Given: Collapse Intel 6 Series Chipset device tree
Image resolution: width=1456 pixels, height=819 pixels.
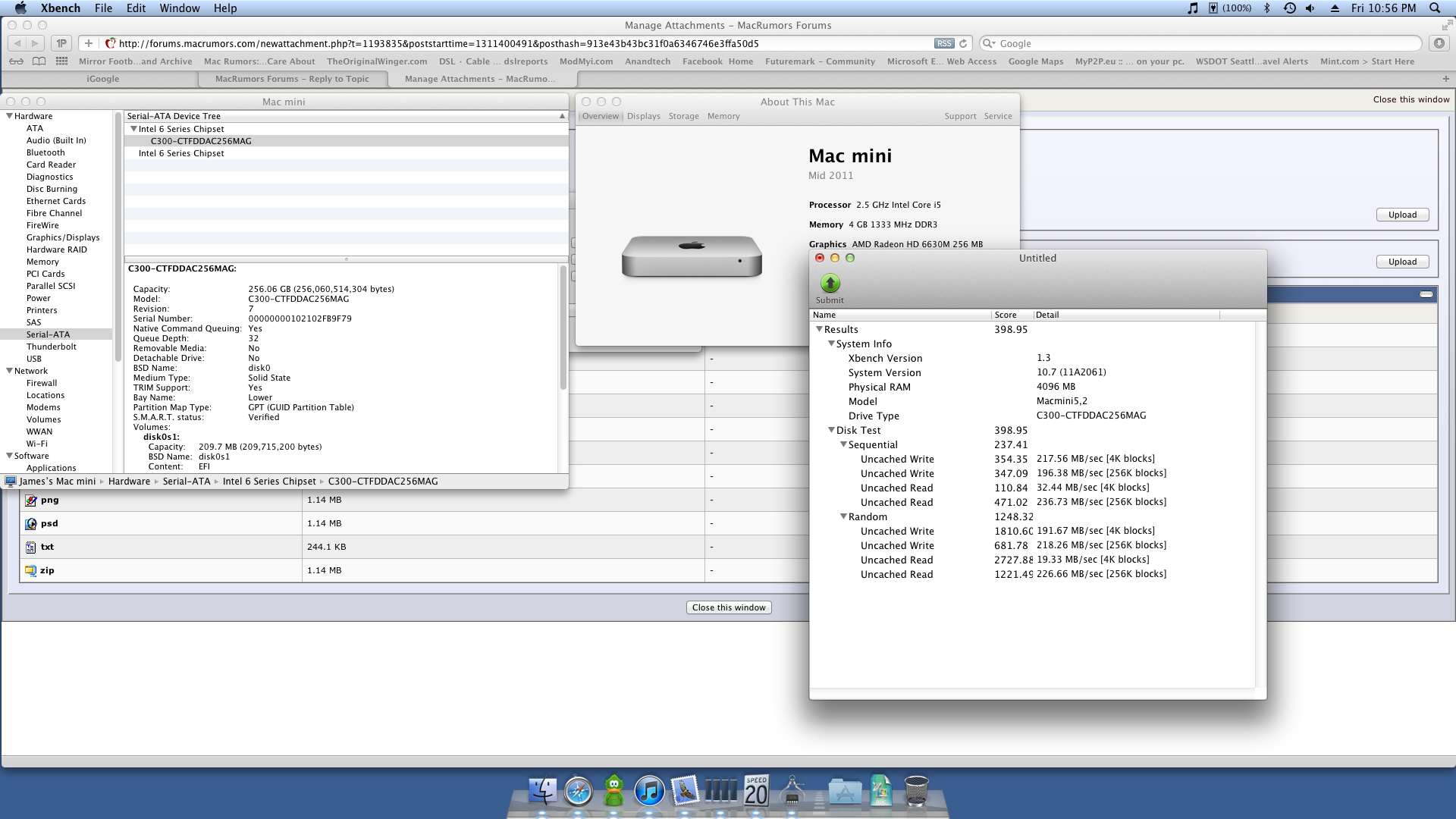Looking at the screenshot, I should coord(133,129).
